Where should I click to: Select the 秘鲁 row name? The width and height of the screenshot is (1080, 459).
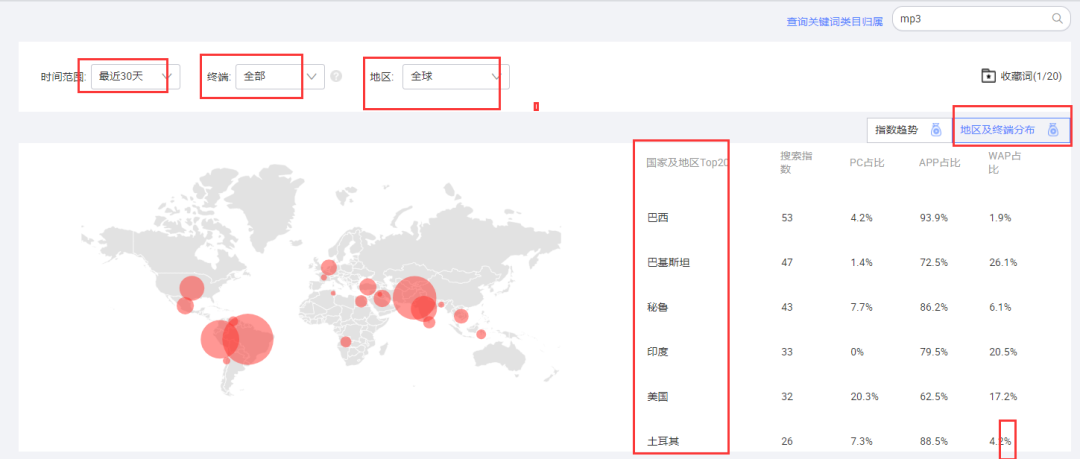[x=658, y=307]
